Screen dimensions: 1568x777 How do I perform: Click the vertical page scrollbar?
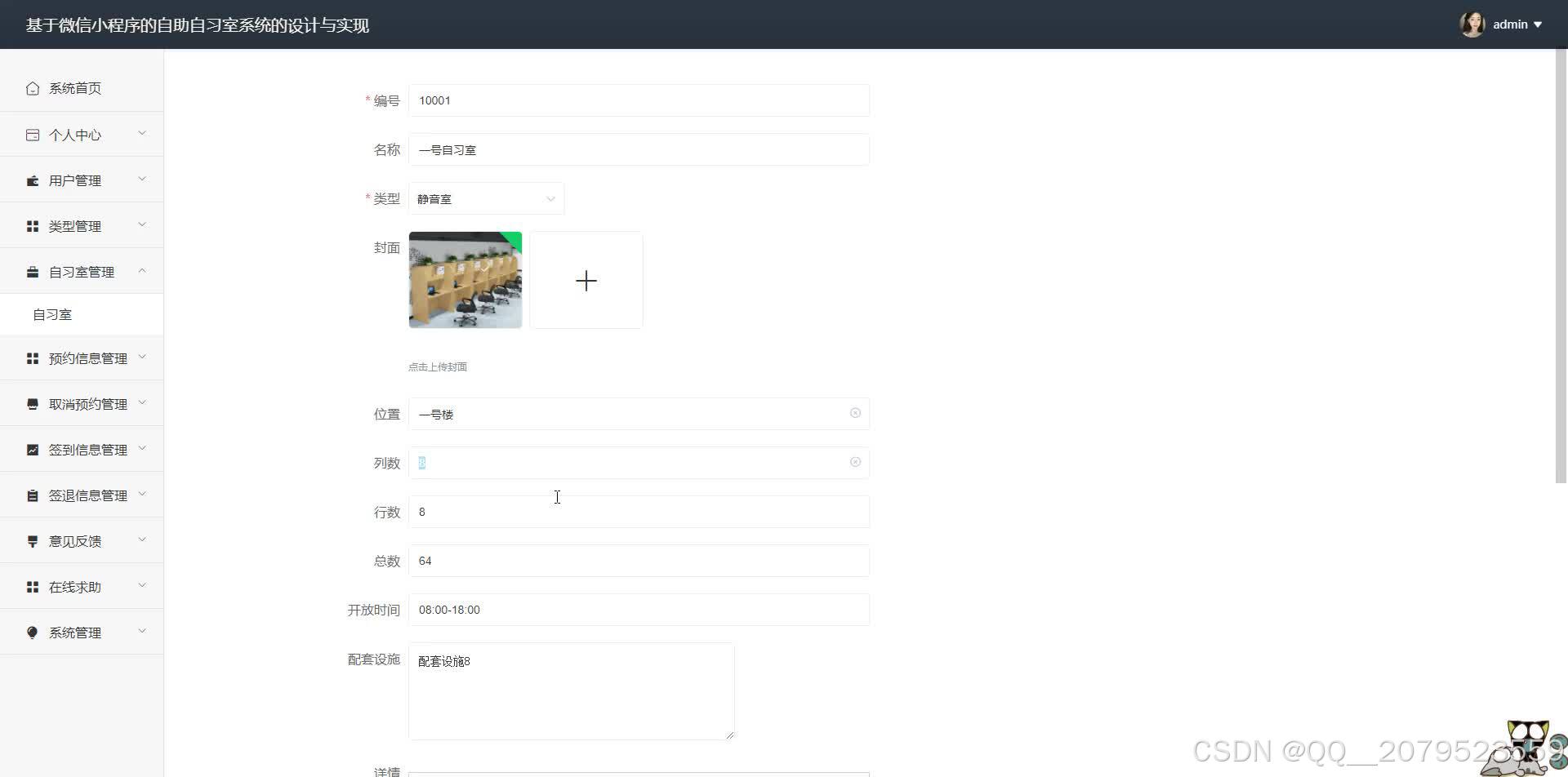point(1561,266)
